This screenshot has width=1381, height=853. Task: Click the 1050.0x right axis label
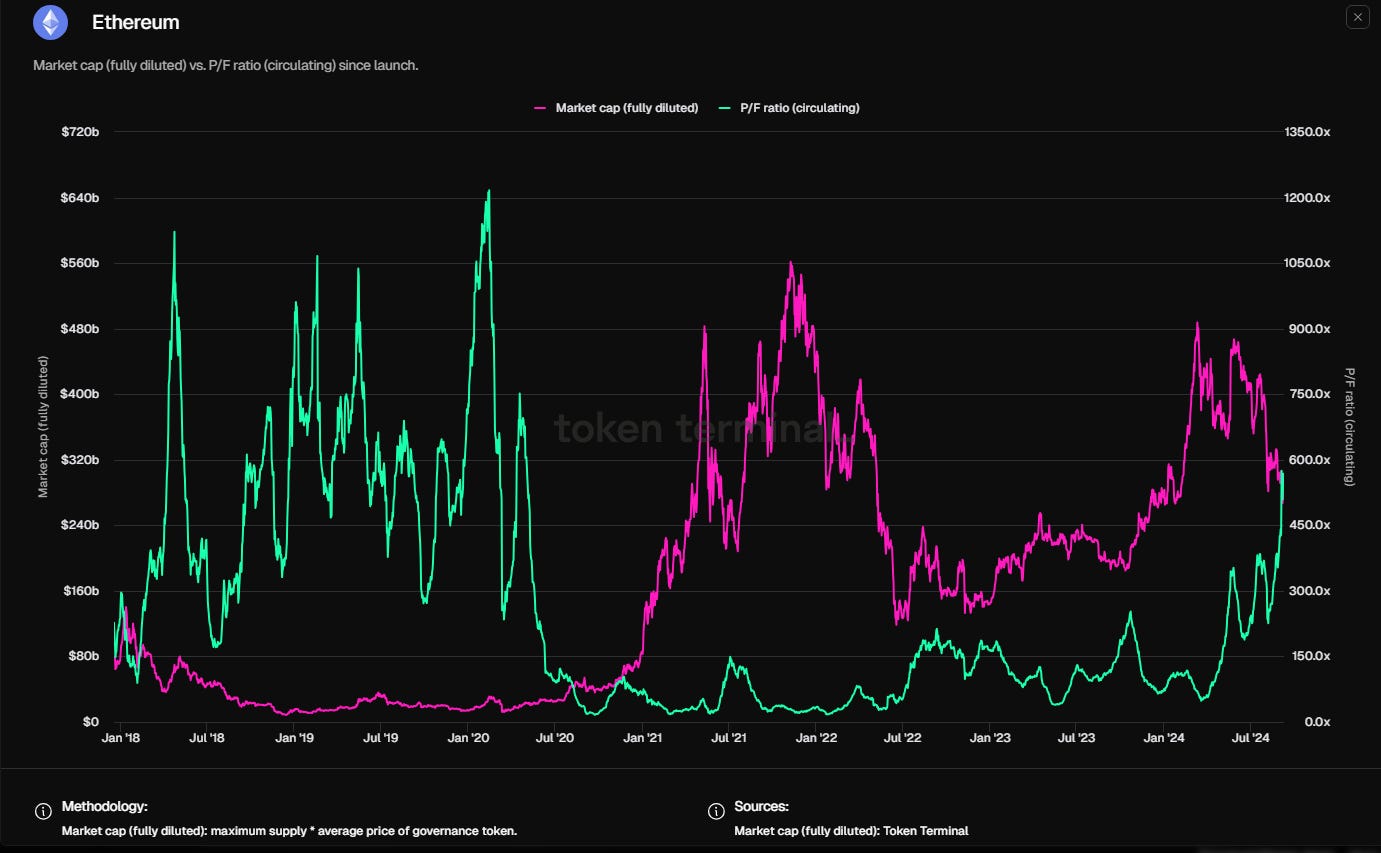tap(1308, 263)
